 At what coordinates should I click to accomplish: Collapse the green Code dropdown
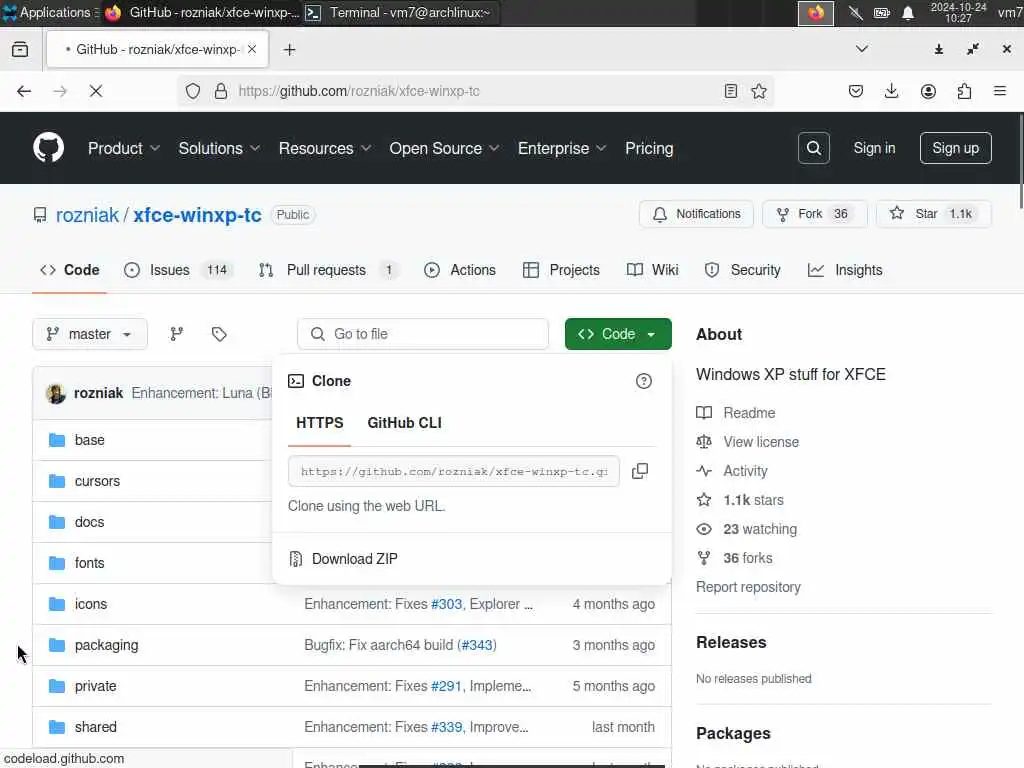[x=618, y=334]
